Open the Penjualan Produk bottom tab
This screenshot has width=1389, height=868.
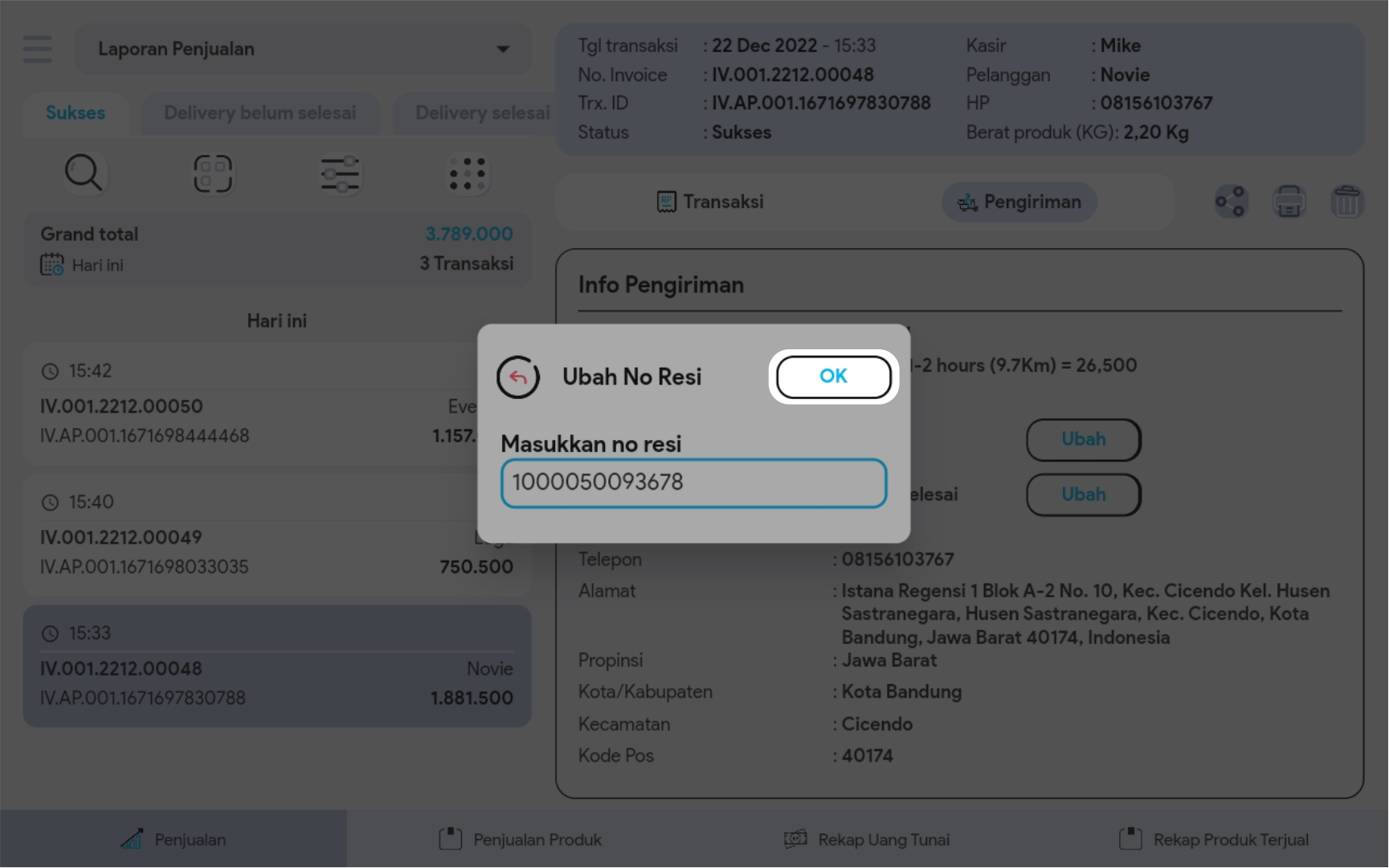pyautogui.click(x=521, y=840)
